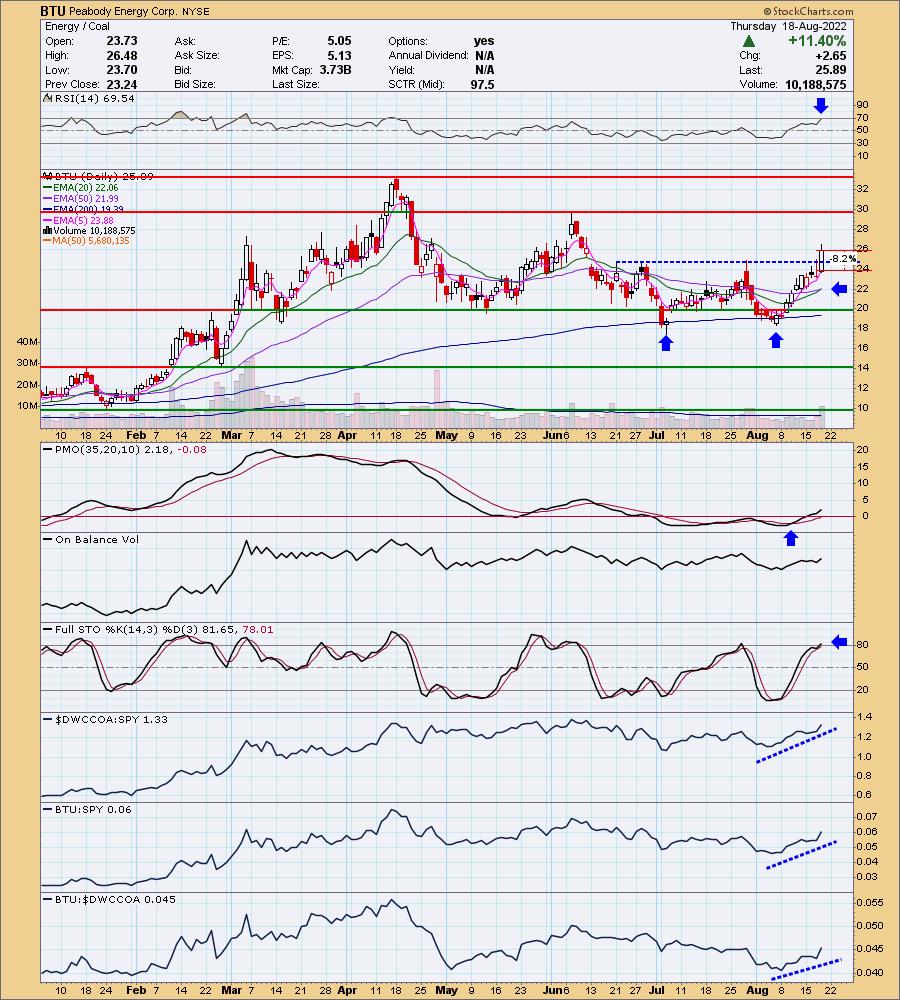Screen dimensions: 900x1000
Task: Select the SCTR (Mid) value 97.5
Action: (x=482, y=84)
